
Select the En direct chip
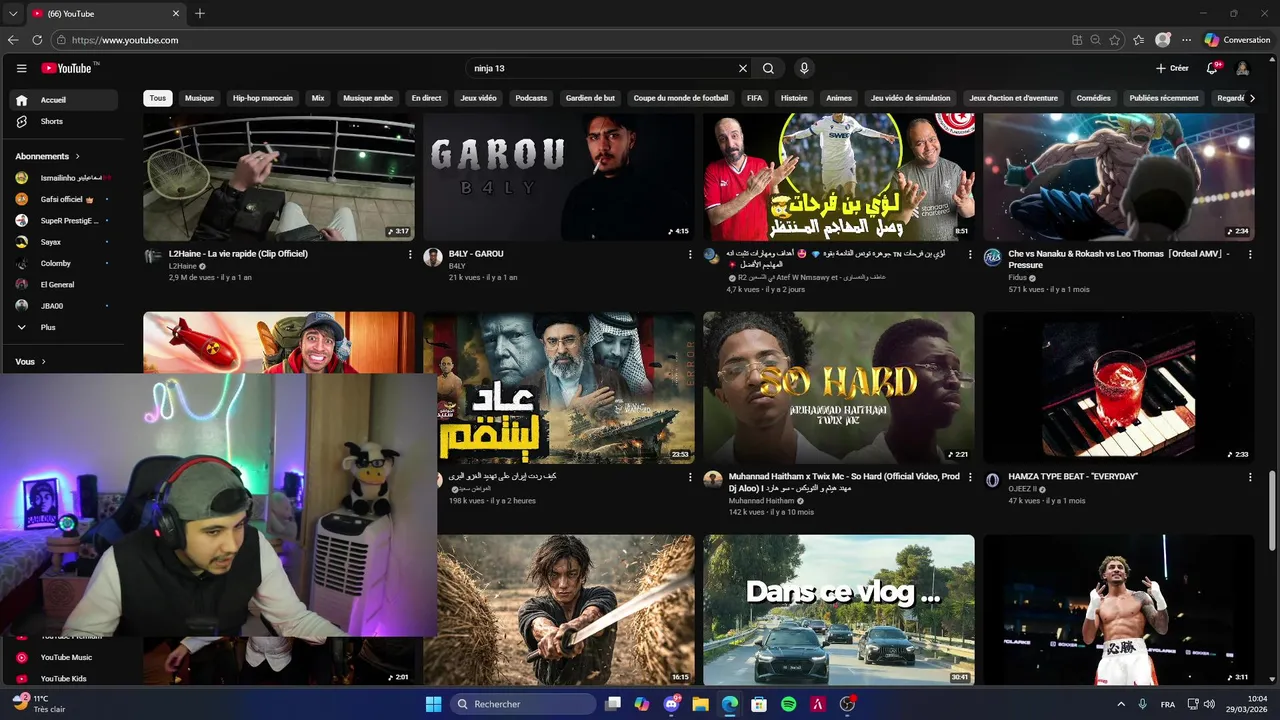(x=426, y=98)
